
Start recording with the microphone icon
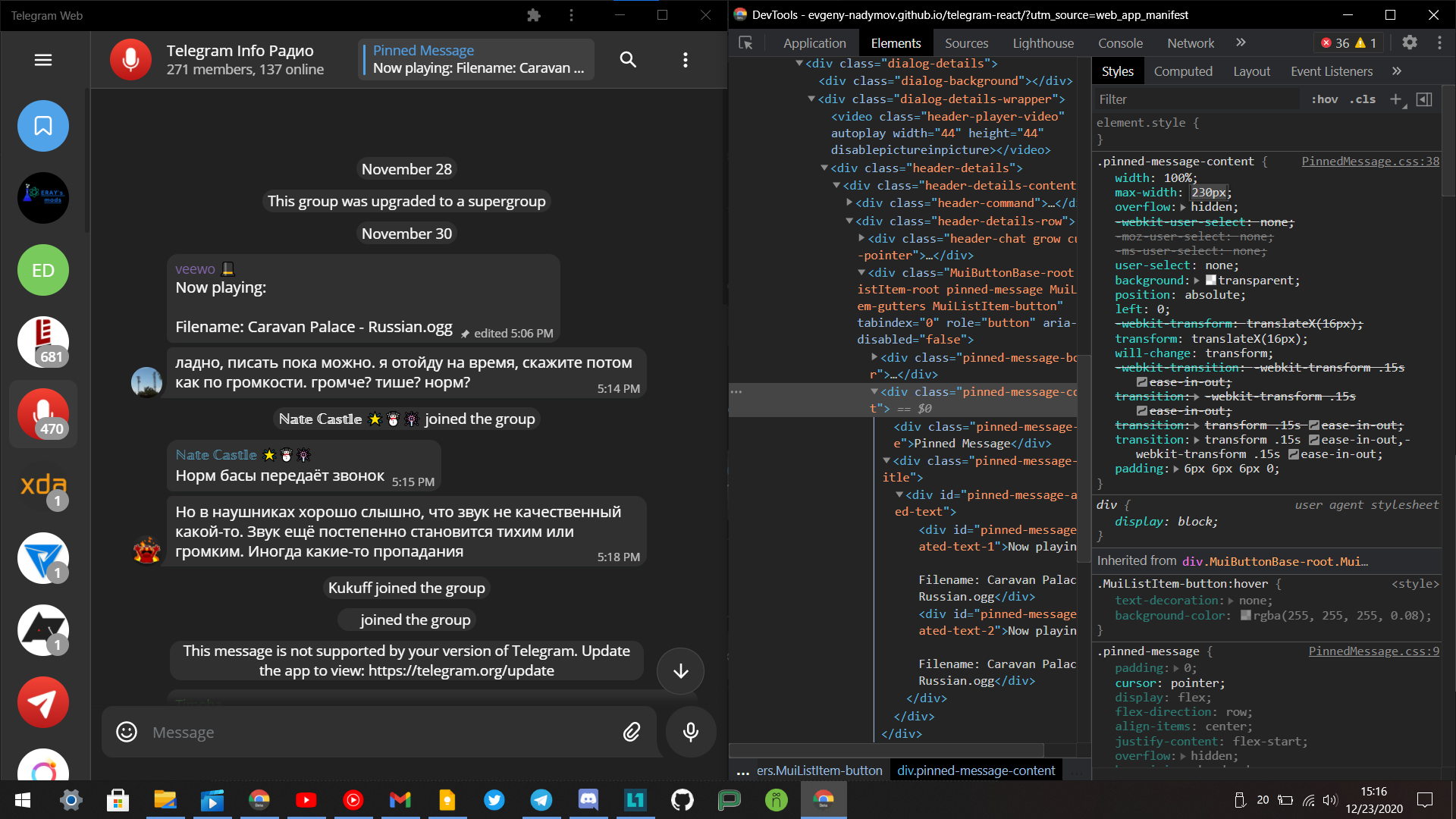(x=689, y=732)
